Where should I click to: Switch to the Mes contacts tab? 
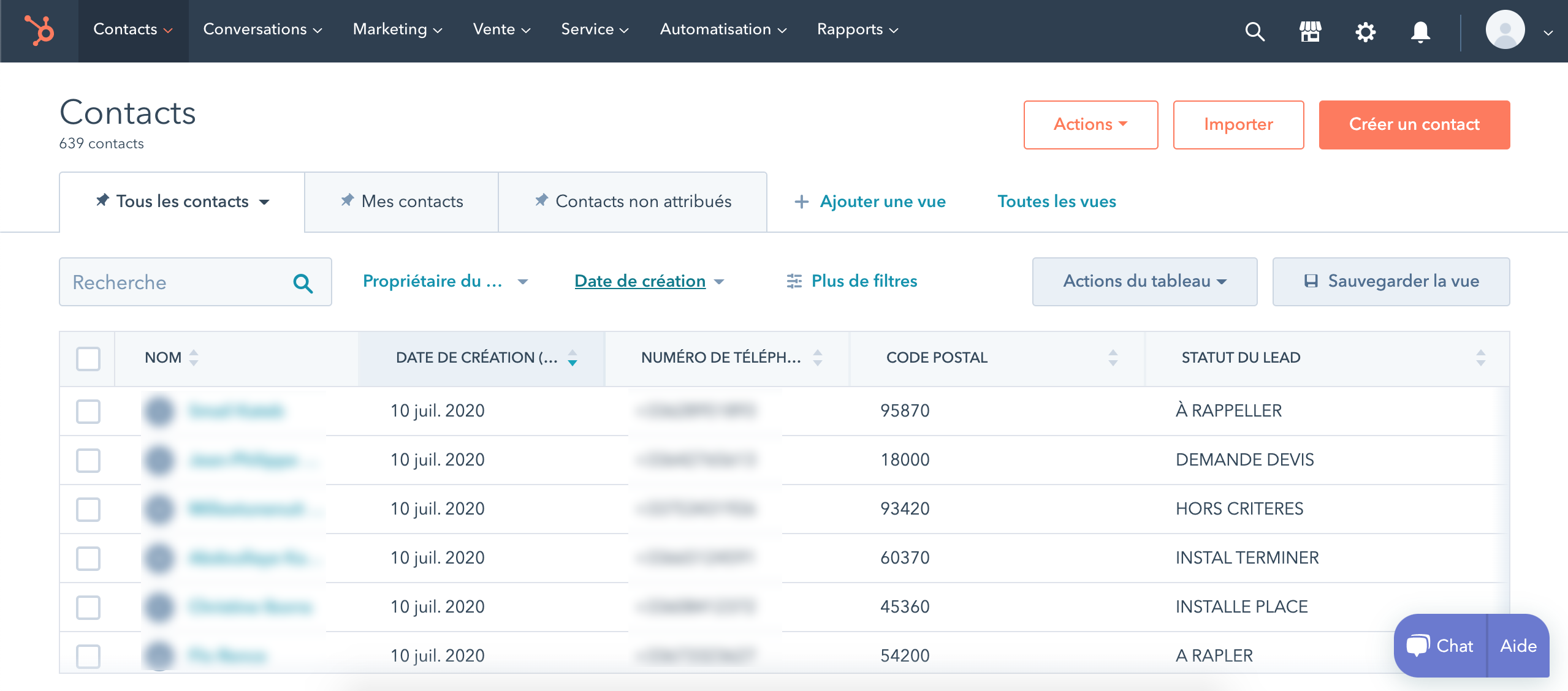pyautogui.click(x=412, y=201)
